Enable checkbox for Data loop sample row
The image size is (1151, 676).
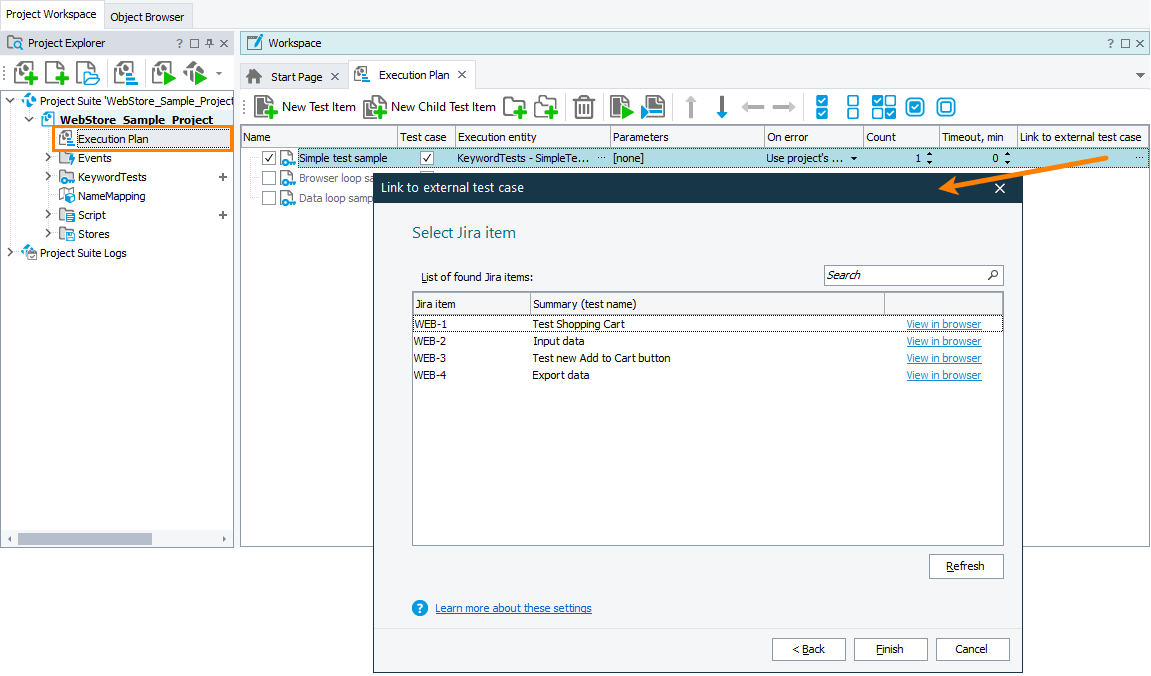pyautogui.click(x=269, y=197)
